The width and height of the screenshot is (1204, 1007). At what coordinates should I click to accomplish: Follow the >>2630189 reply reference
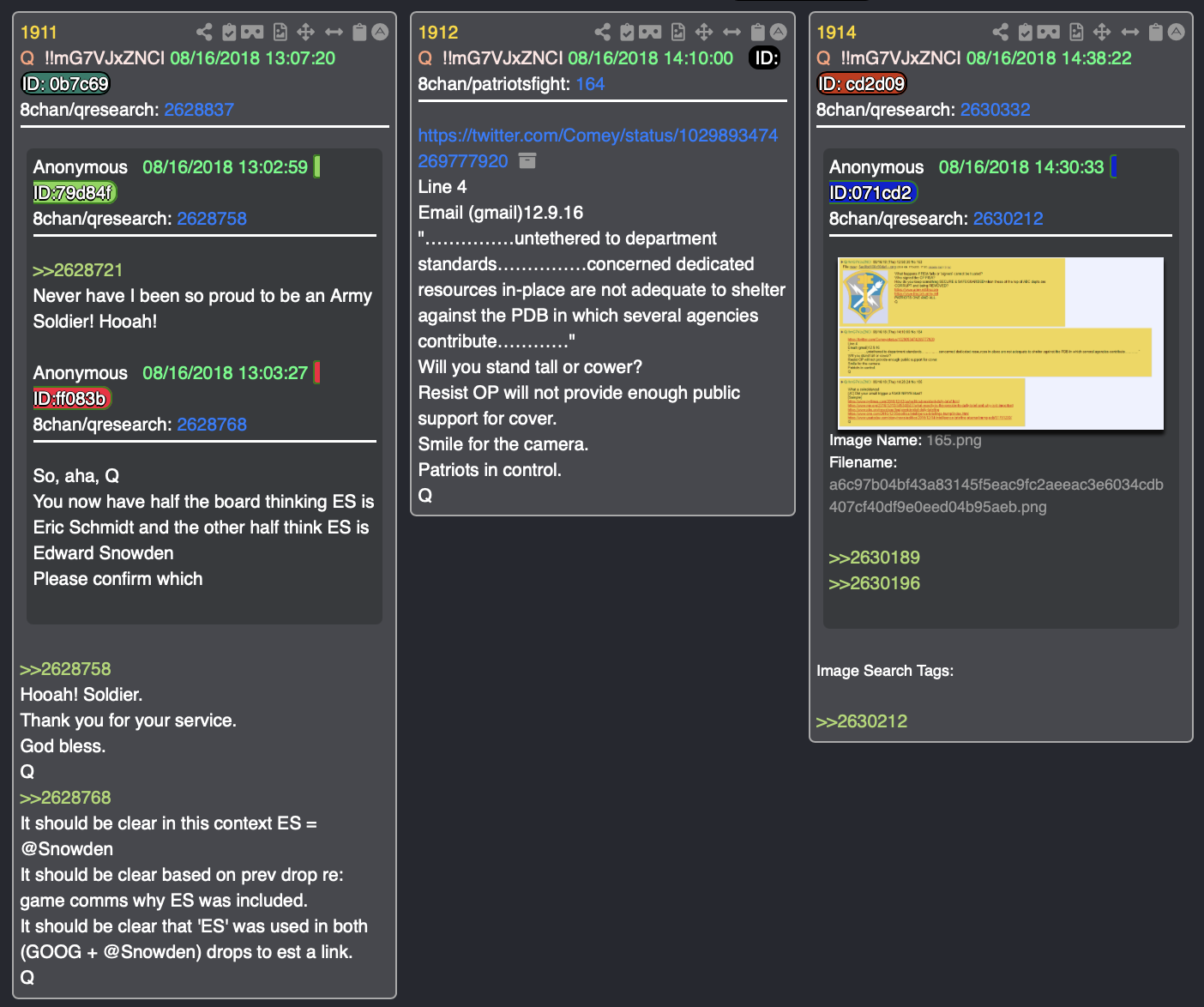coord(874,558)
